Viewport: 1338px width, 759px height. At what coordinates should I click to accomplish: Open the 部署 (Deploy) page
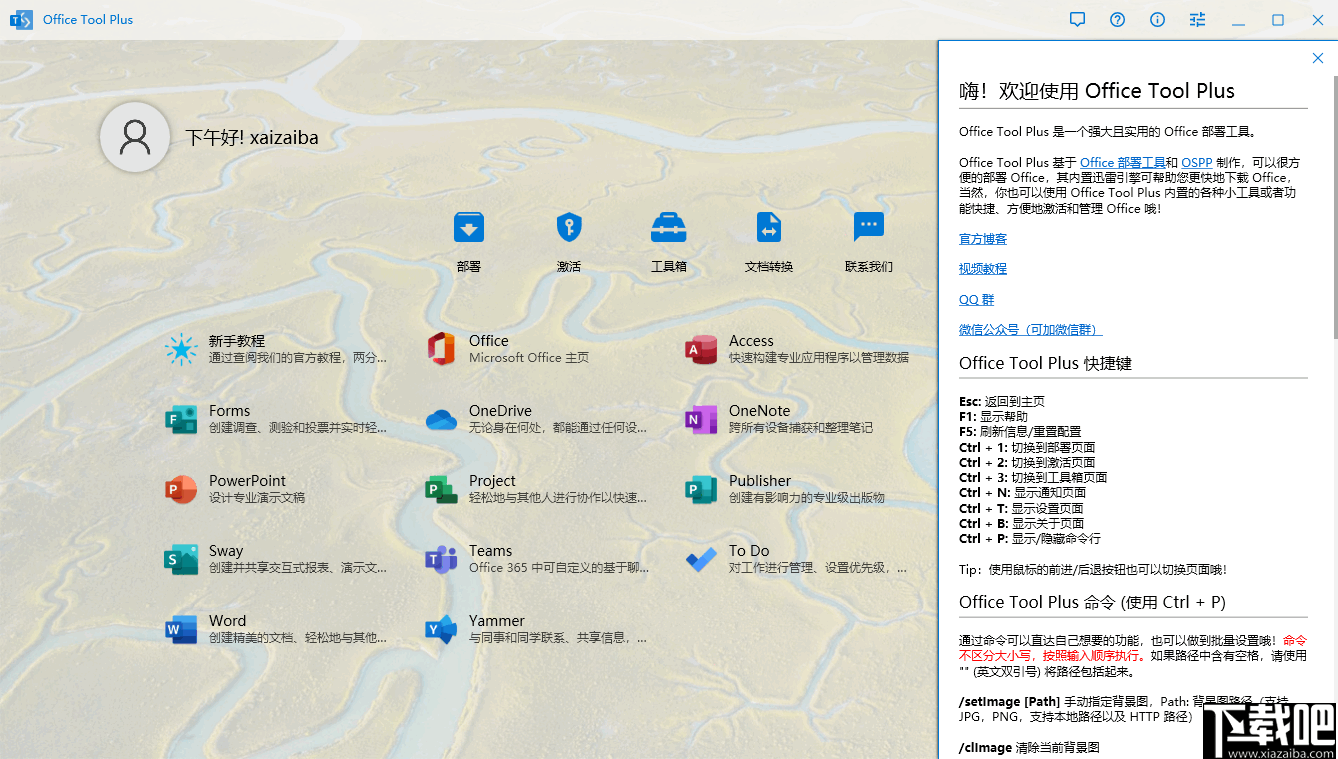(x=468, y=240)
